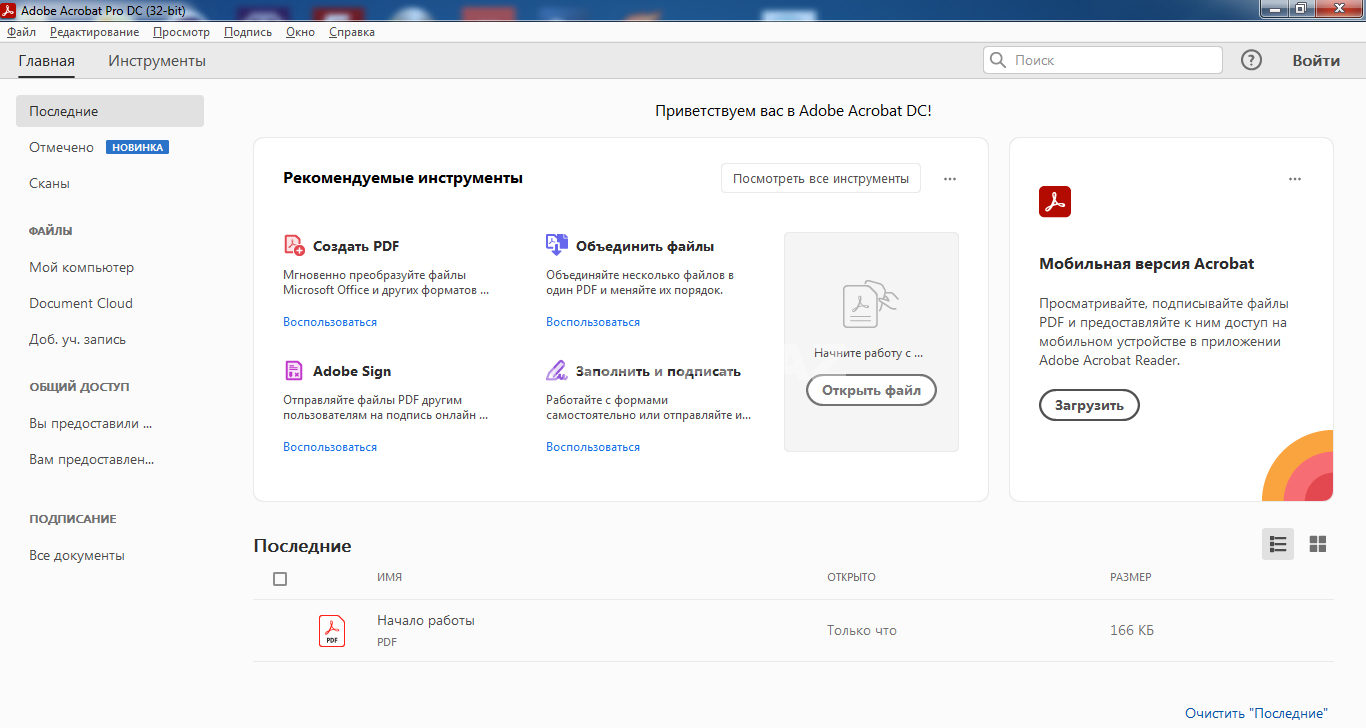Open the Подпись menu
The height and width of the screenshot is (728, 1366).
248,32
